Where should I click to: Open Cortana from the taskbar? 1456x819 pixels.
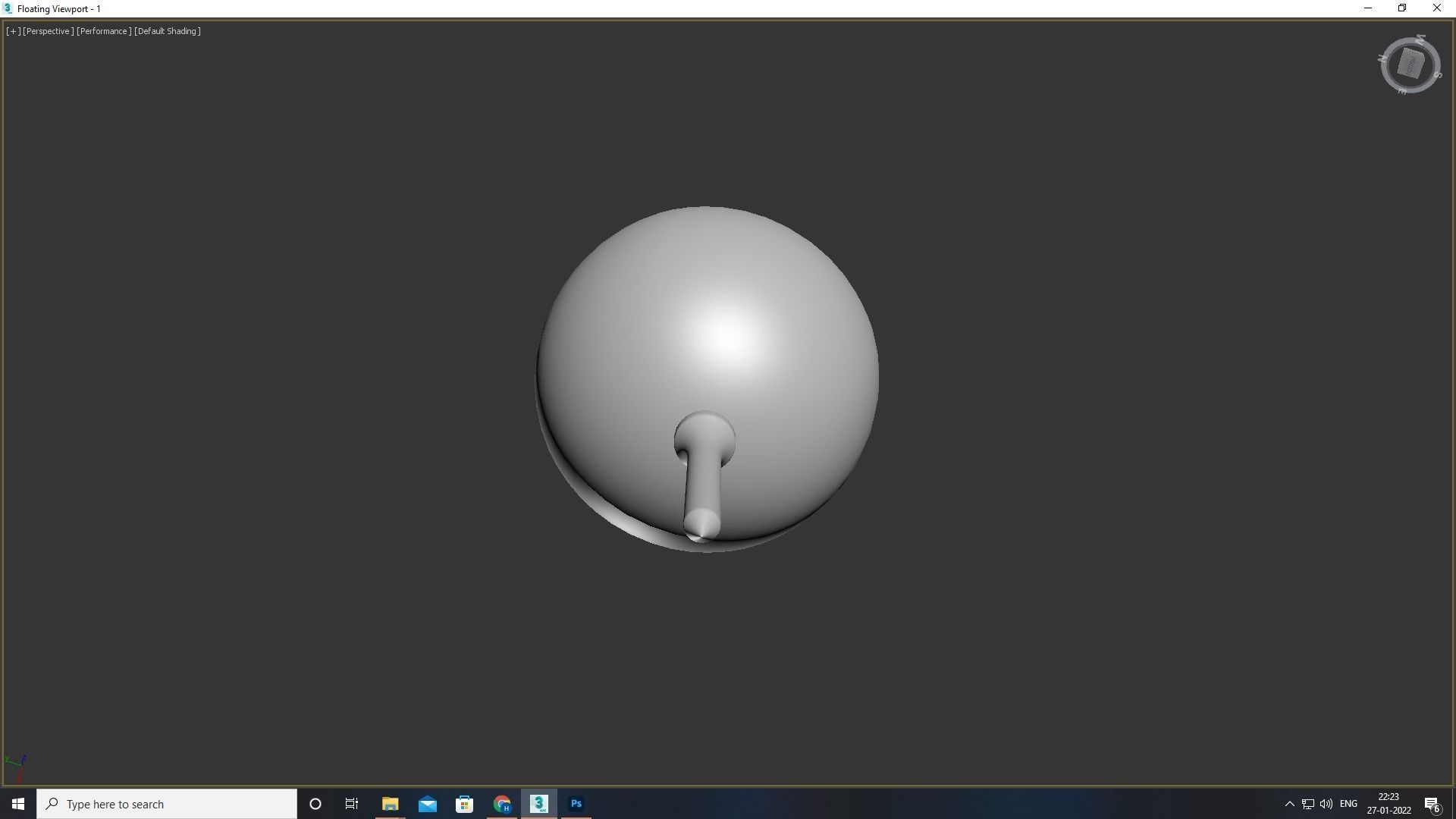click(315, 804)
